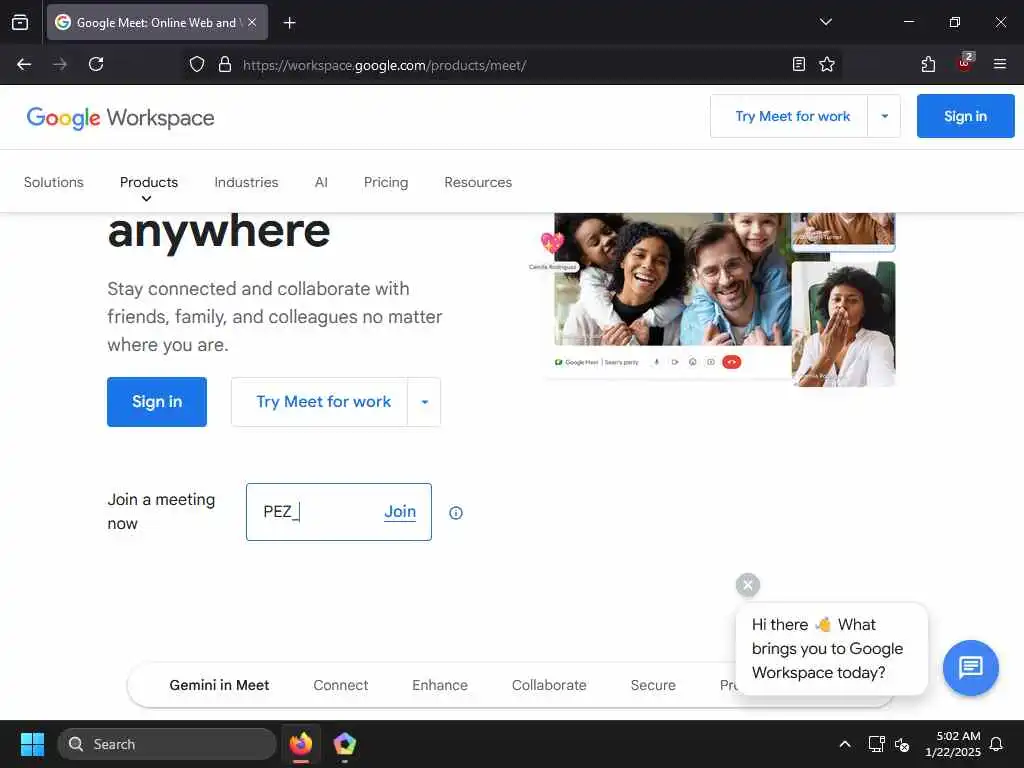Click the colorful pentagon taskbar app icon
The width and height of the screenshot is (1024, 768).
tap(344, 744)
